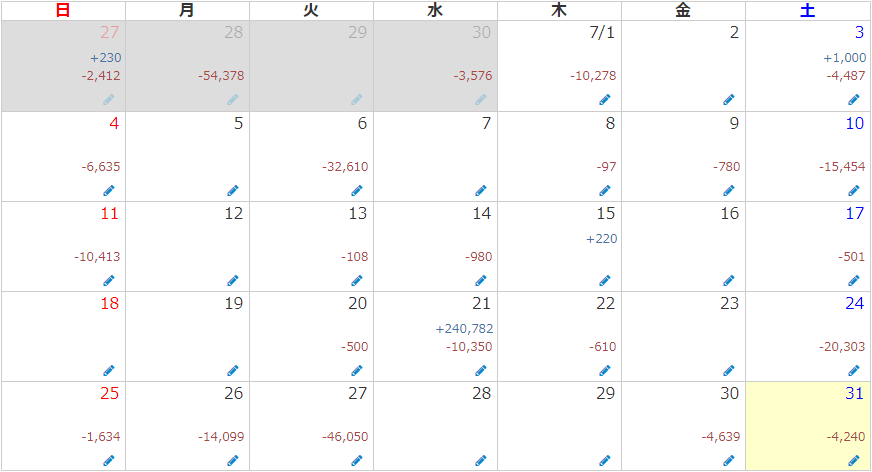Click the pencil icon for July 12
Viewport: 872px width, 472px height.
coord(232,280)
